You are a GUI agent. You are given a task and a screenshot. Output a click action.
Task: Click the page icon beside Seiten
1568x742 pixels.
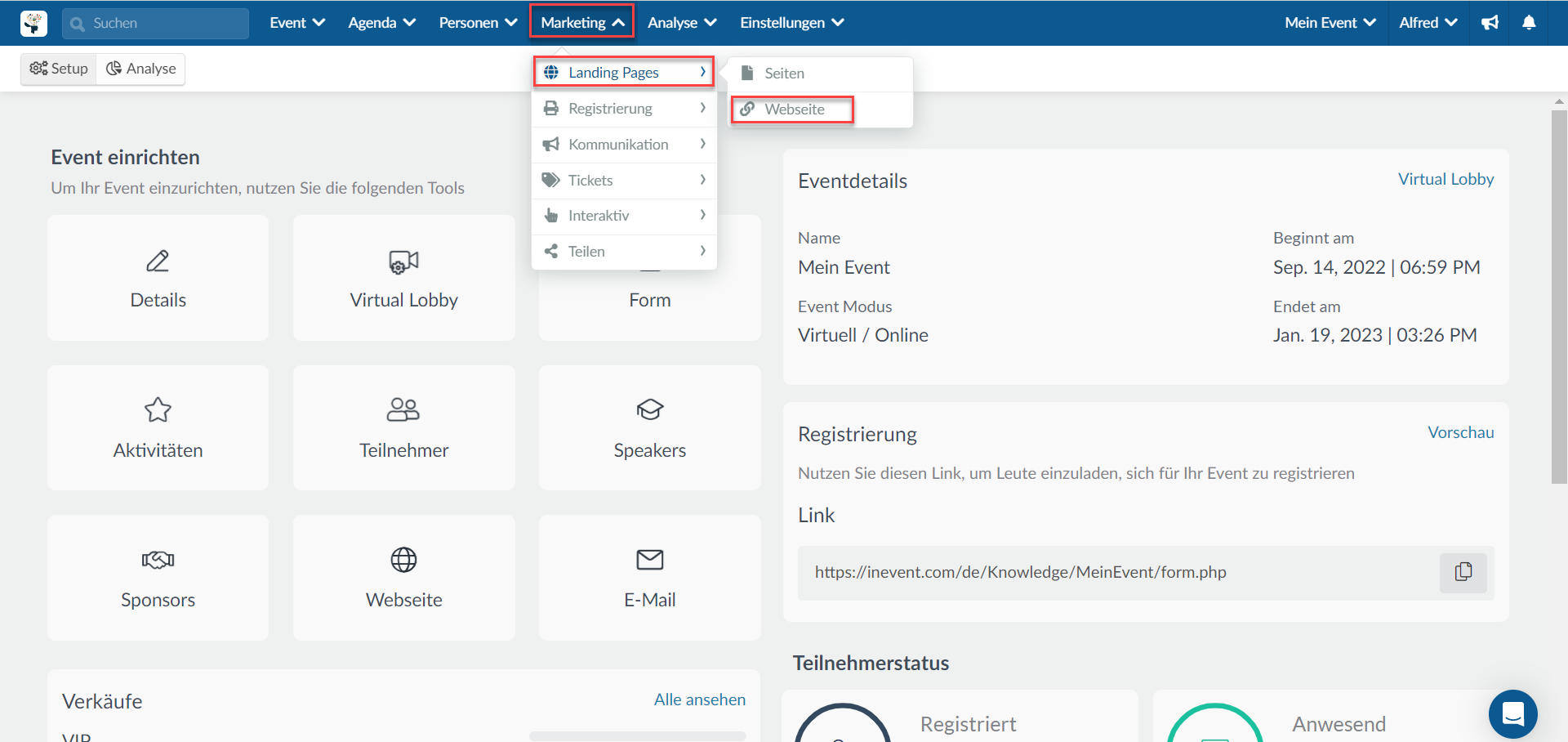point(747,73)
